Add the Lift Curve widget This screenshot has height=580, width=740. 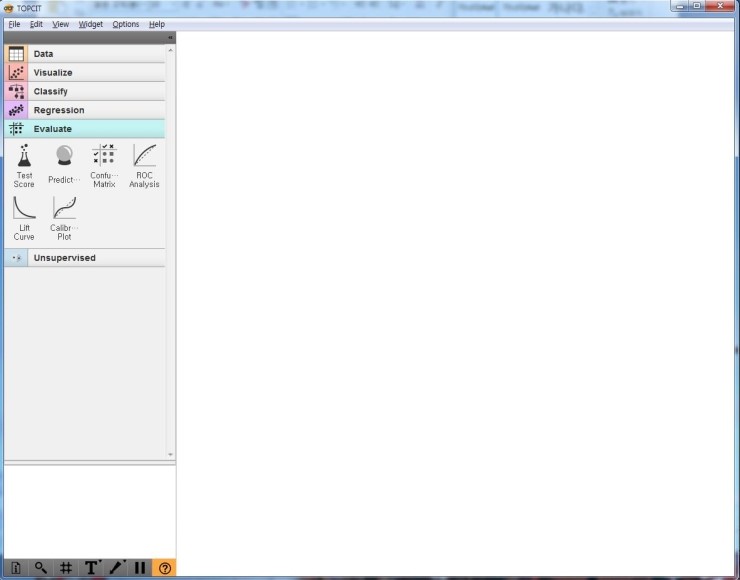pyautogui.click(x=24, y=218)
